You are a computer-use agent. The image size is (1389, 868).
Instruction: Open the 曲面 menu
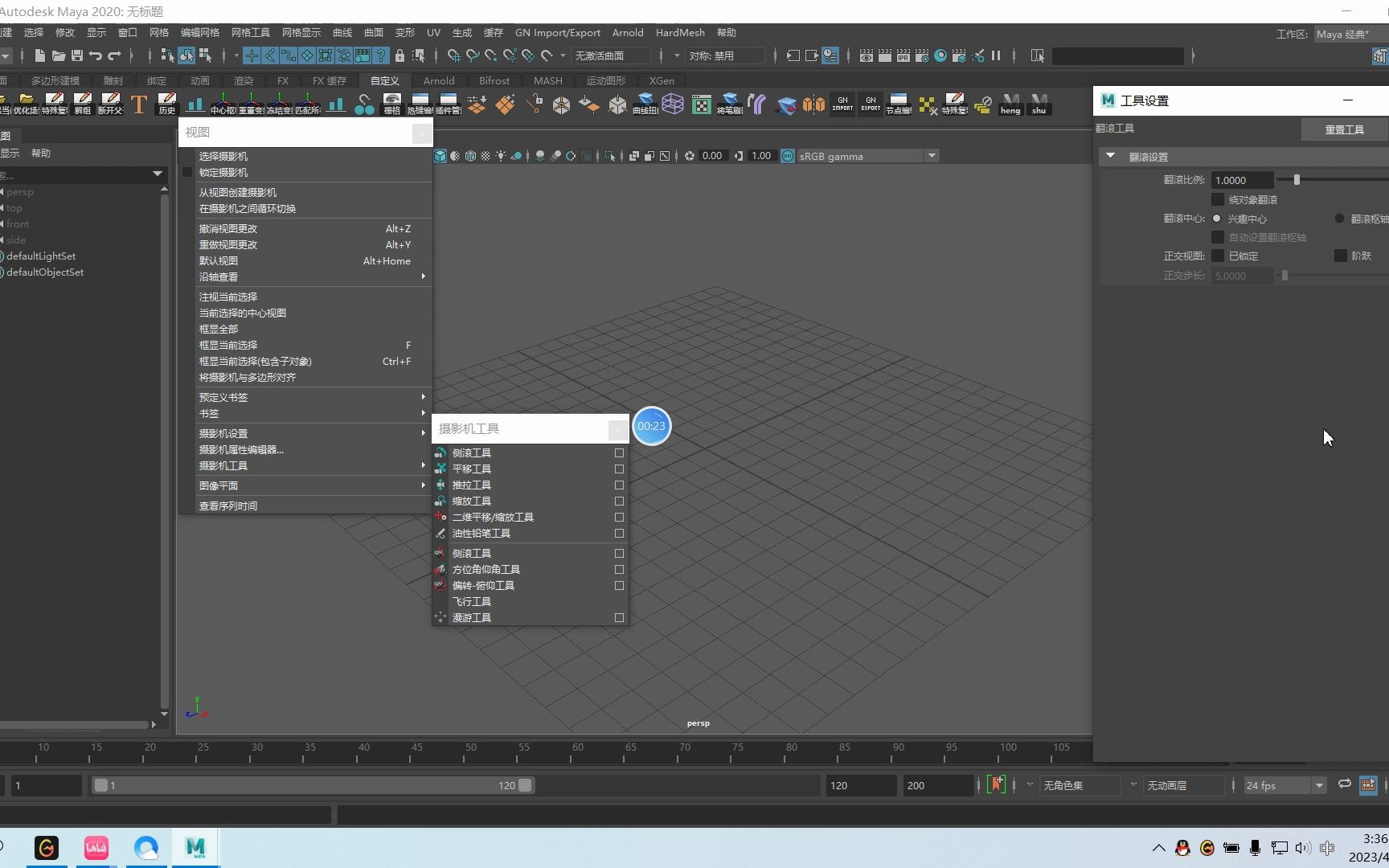(x=374, y=33)
